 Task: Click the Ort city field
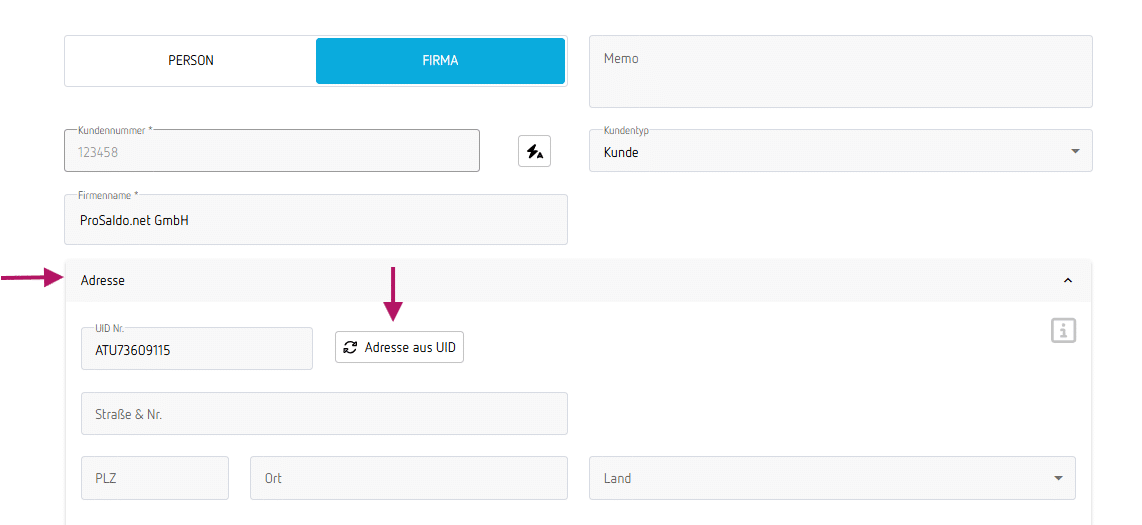408,478
